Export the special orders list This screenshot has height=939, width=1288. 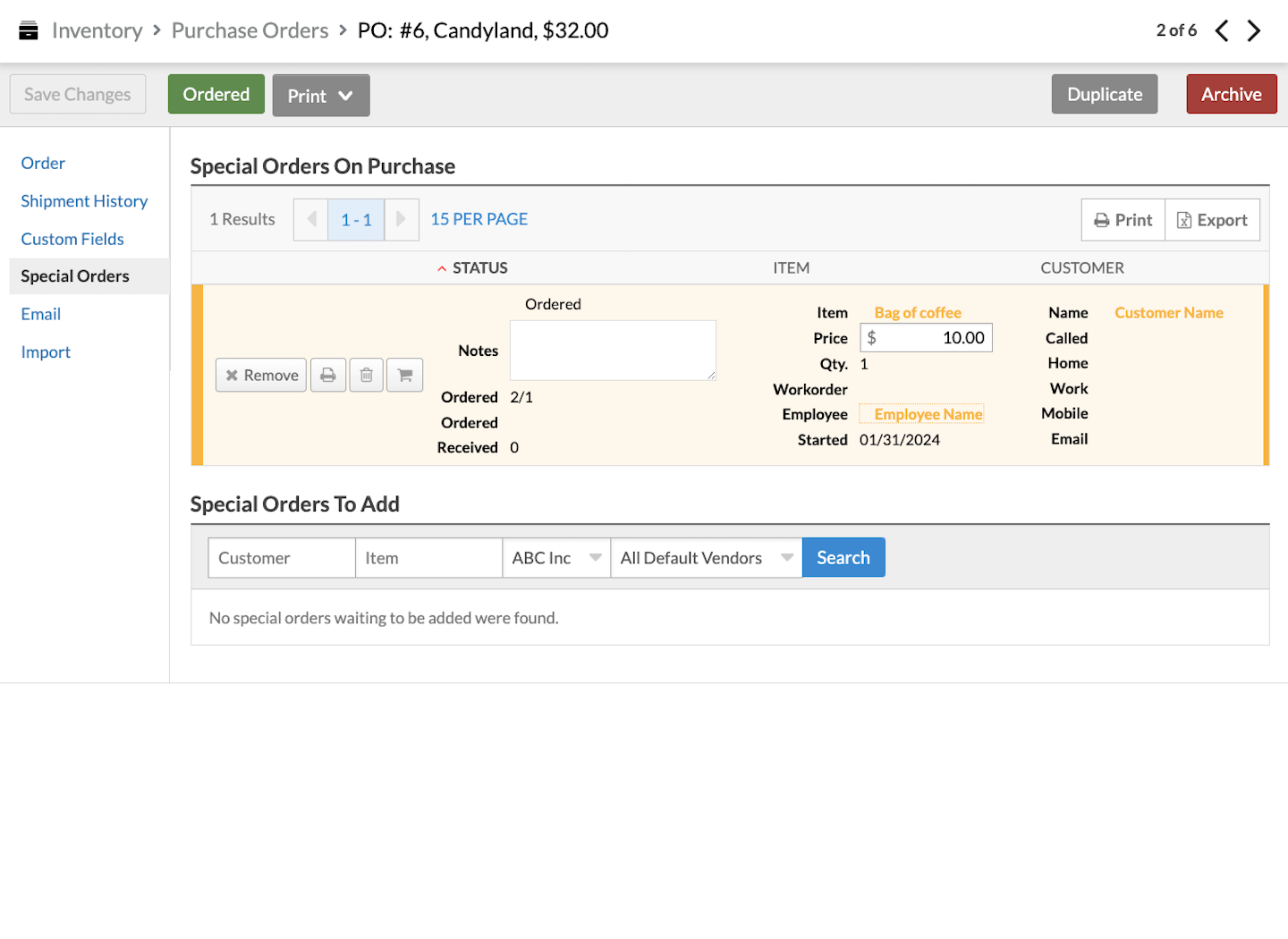pos(1212,220)
